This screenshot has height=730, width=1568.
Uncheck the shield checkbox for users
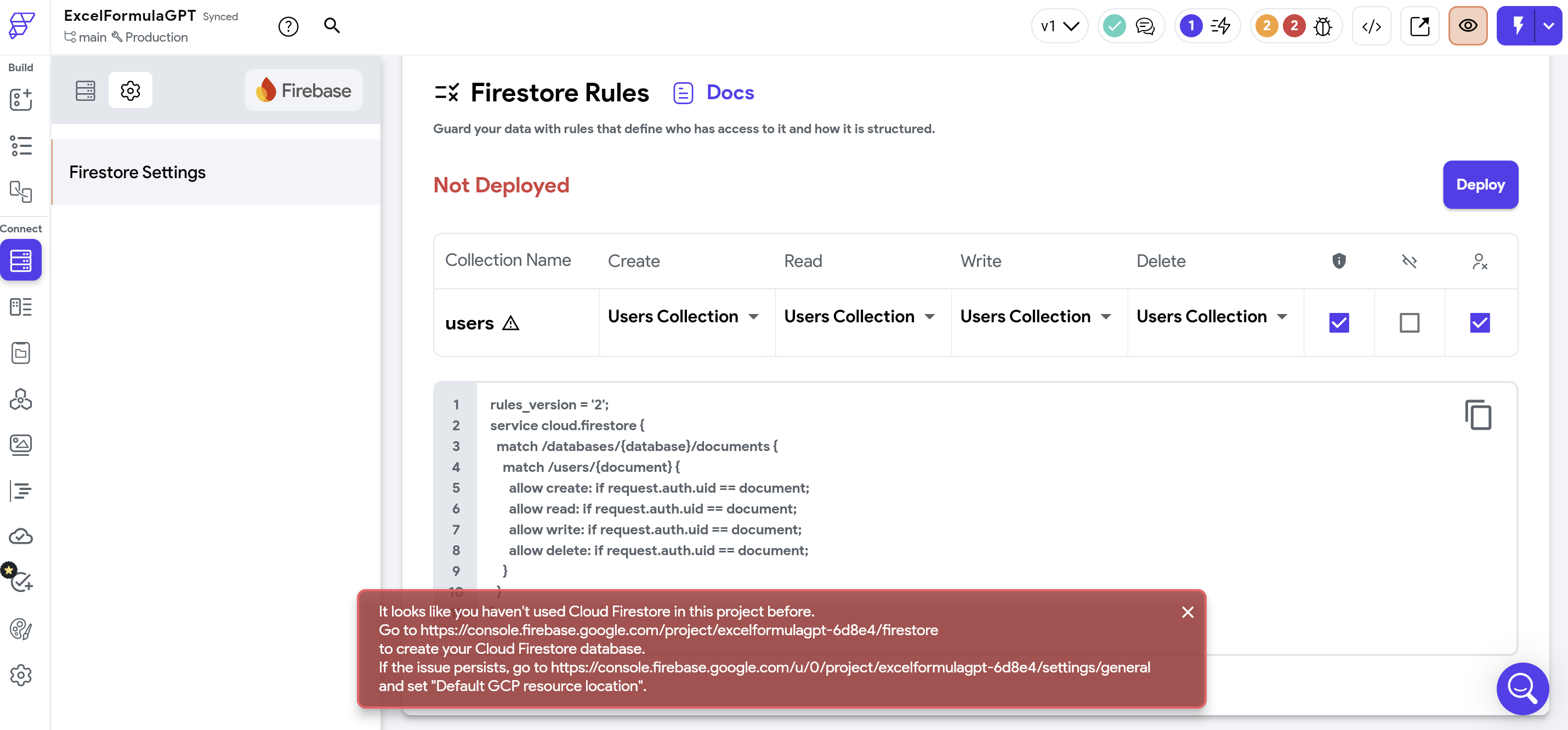click(1339, 322)
